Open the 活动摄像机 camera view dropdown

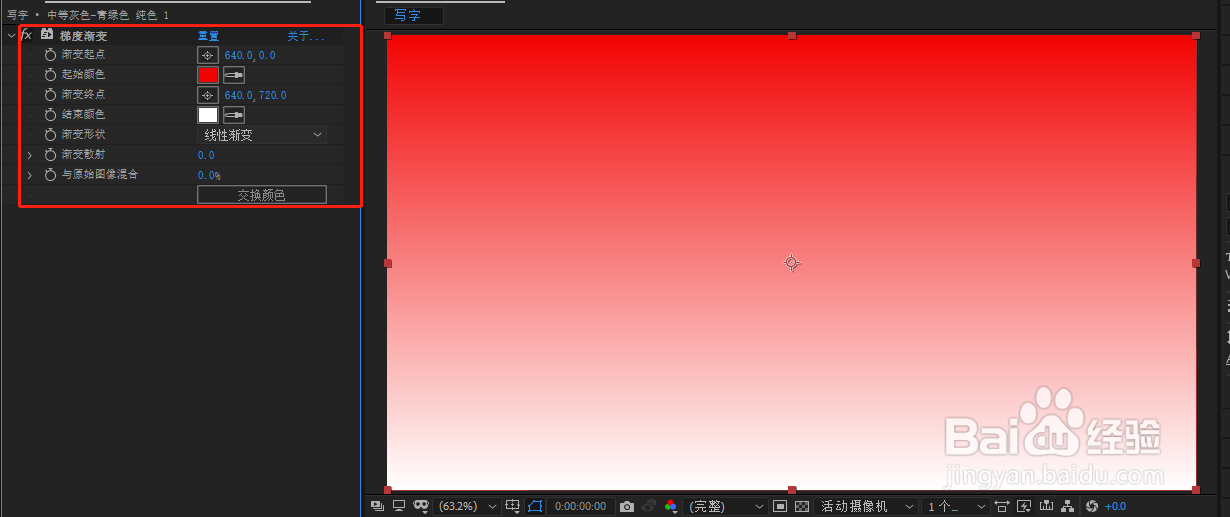tap(867, 507)
